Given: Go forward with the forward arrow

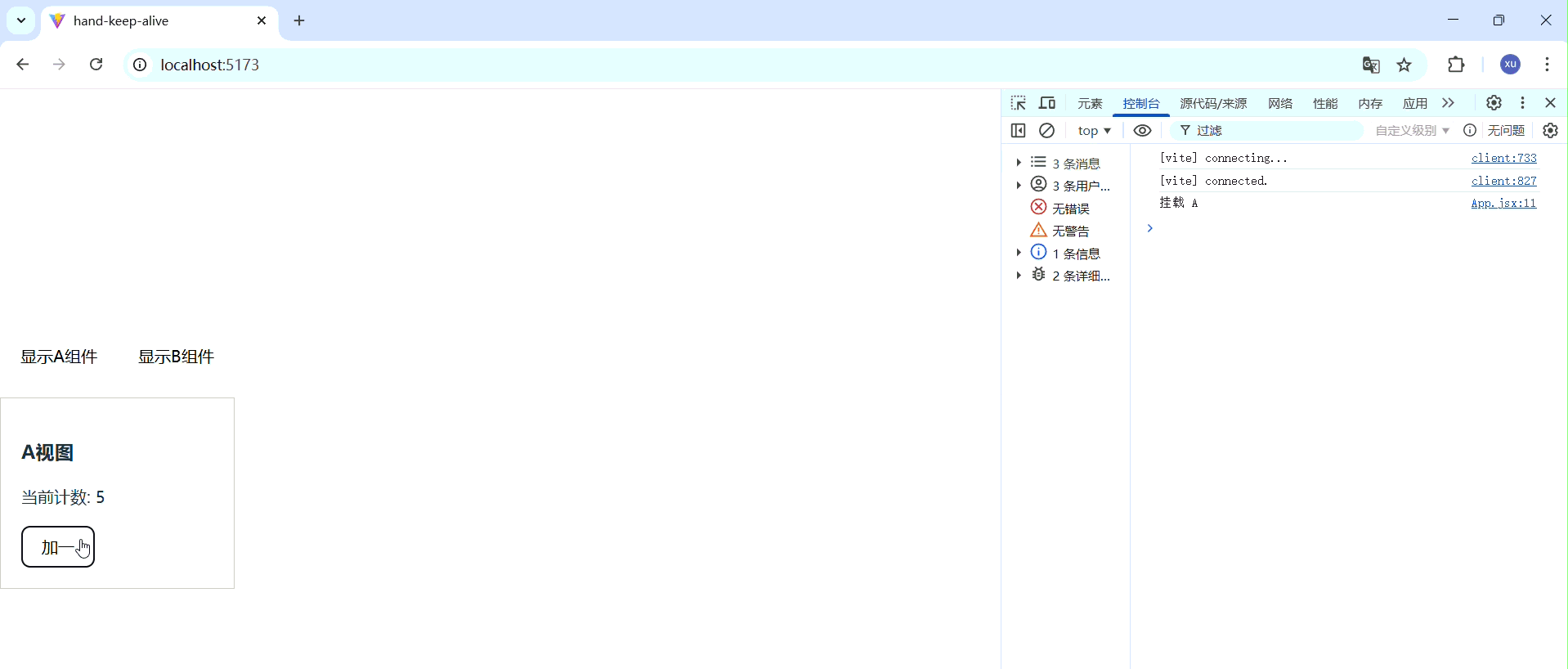Looking at the screenshot, I should 59,65.
